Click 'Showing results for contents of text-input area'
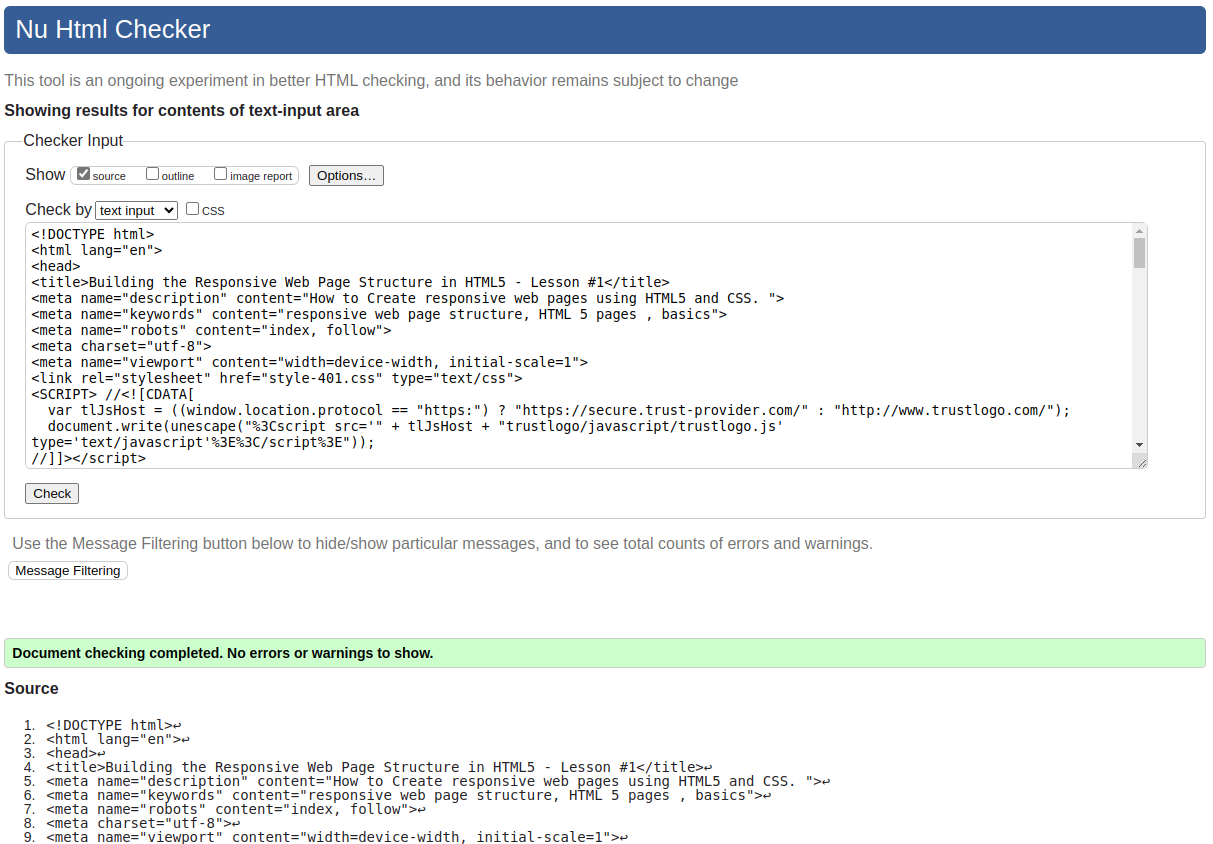Viewport: 1213px width, 844px height. click(181, 110)
